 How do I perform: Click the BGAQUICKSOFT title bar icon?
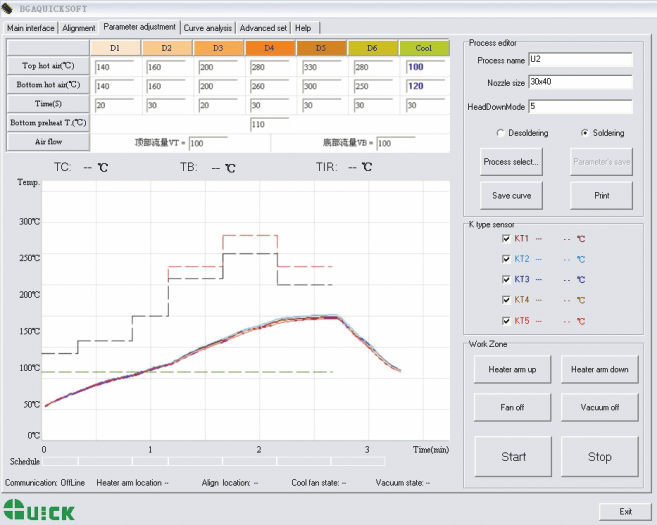click(8, 8)
